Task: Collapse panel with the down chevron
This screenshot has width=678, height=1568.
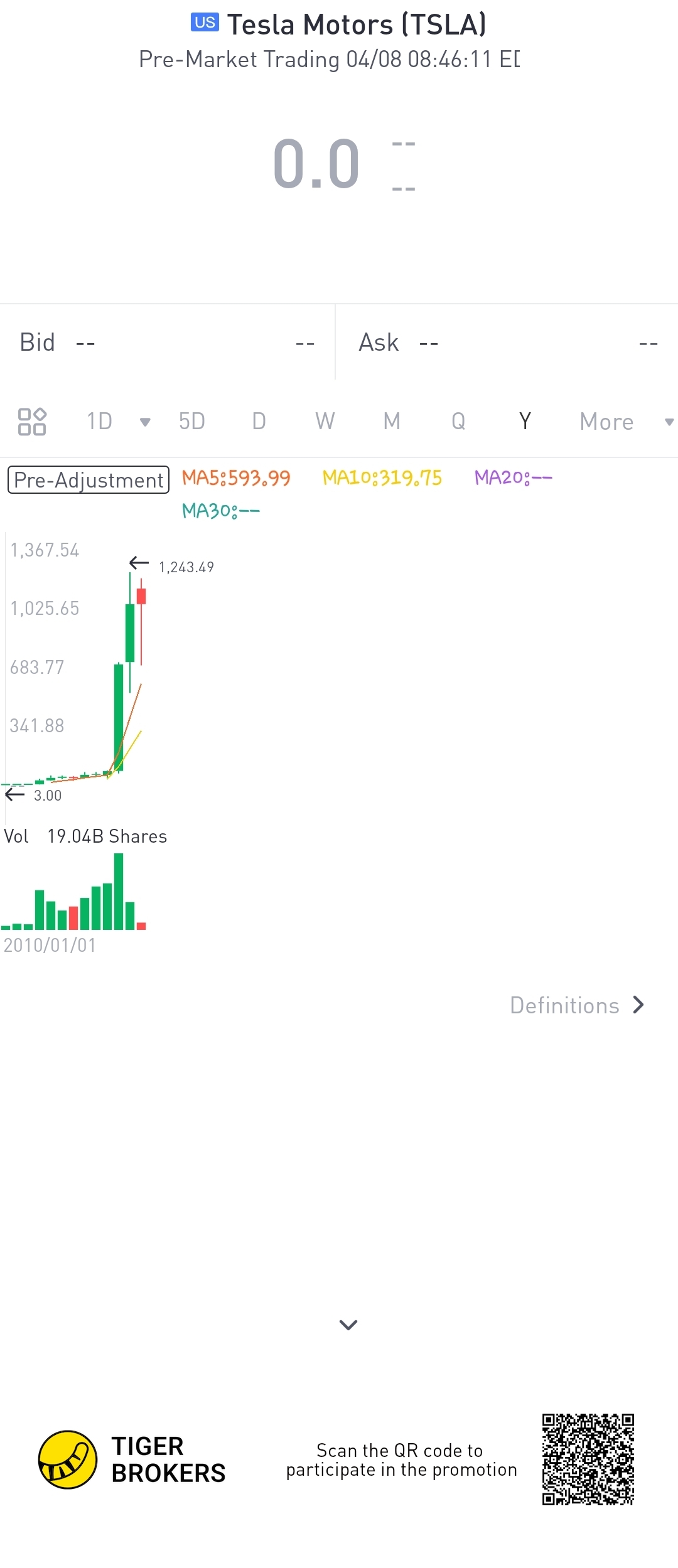Action: click(348, 1325)
